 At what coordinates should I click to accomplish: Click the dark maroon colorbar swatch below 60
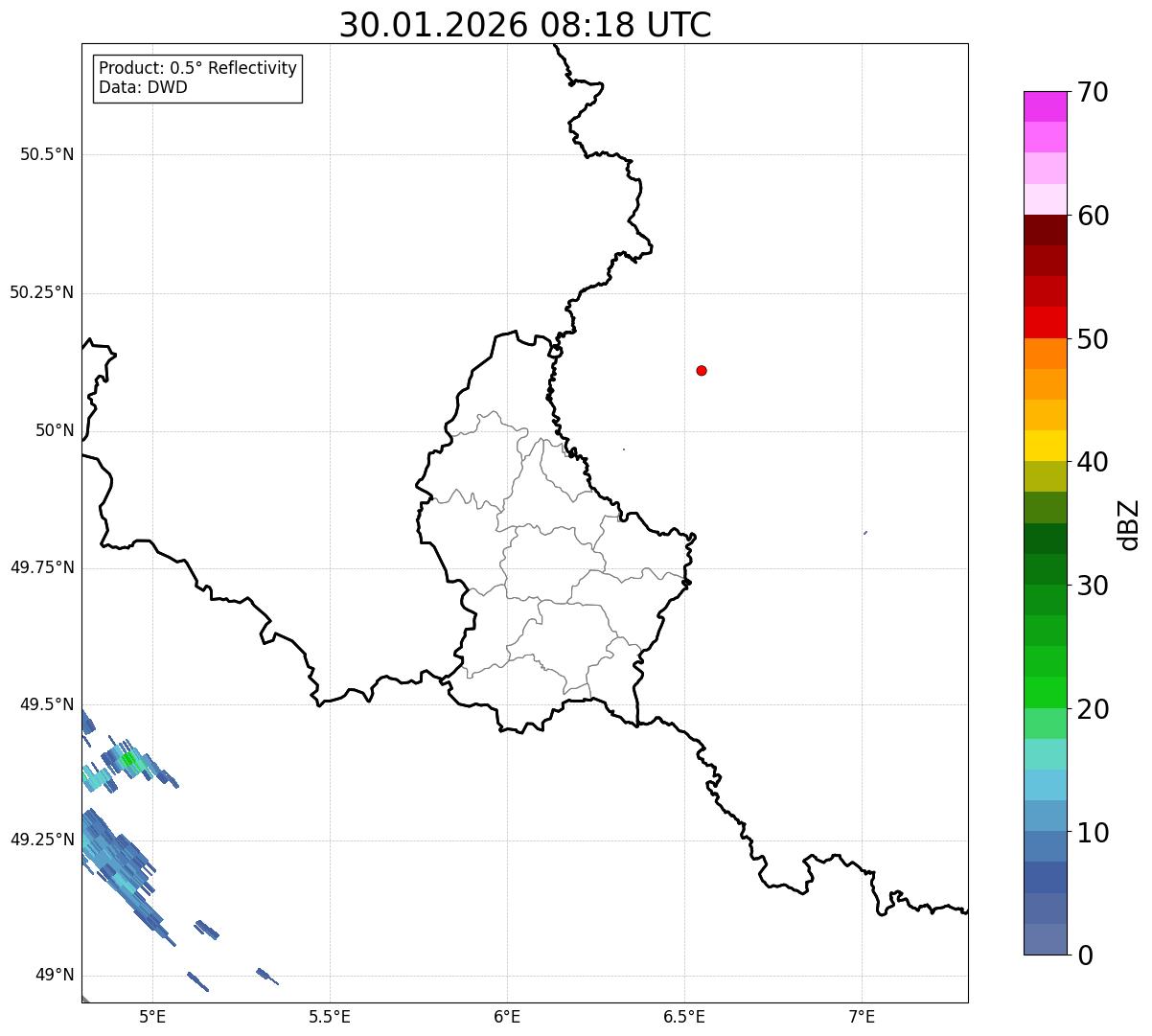[1045, 230]
